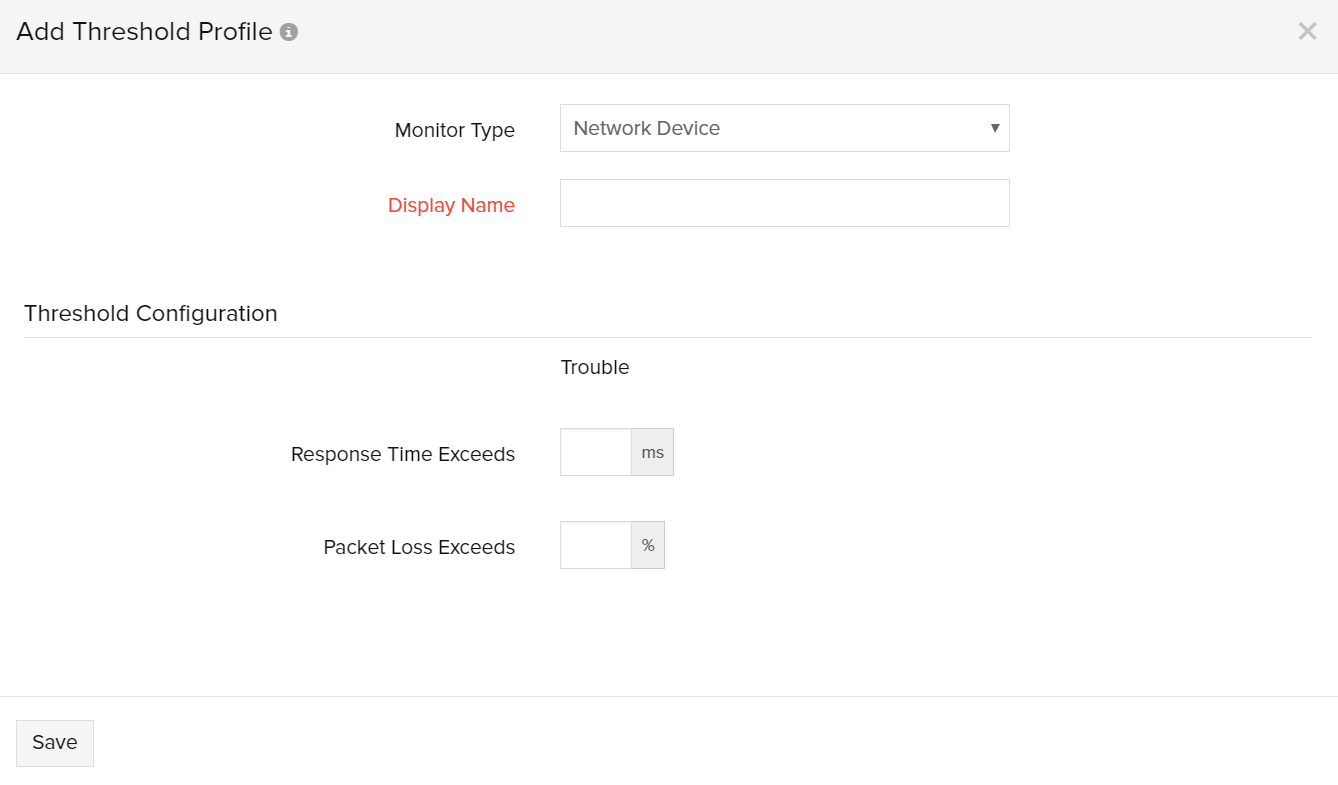1338x785 pixels.
Task: Click the Add Threshold Profile title
Action: click(145, 32)
